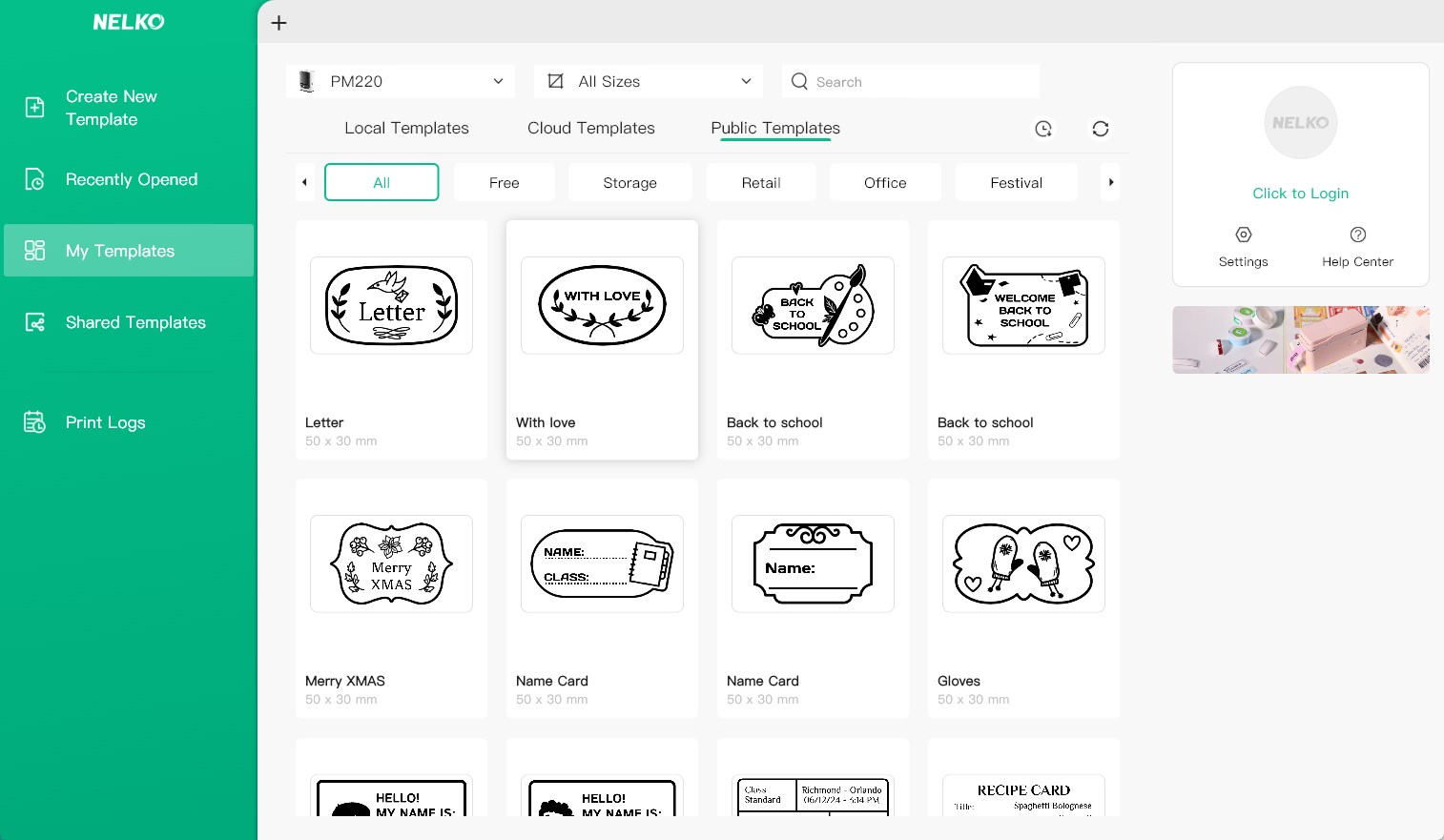Click the Create New Template icon
The height and width of the screenshot is (840, 1444).
[x=34, y=108]
